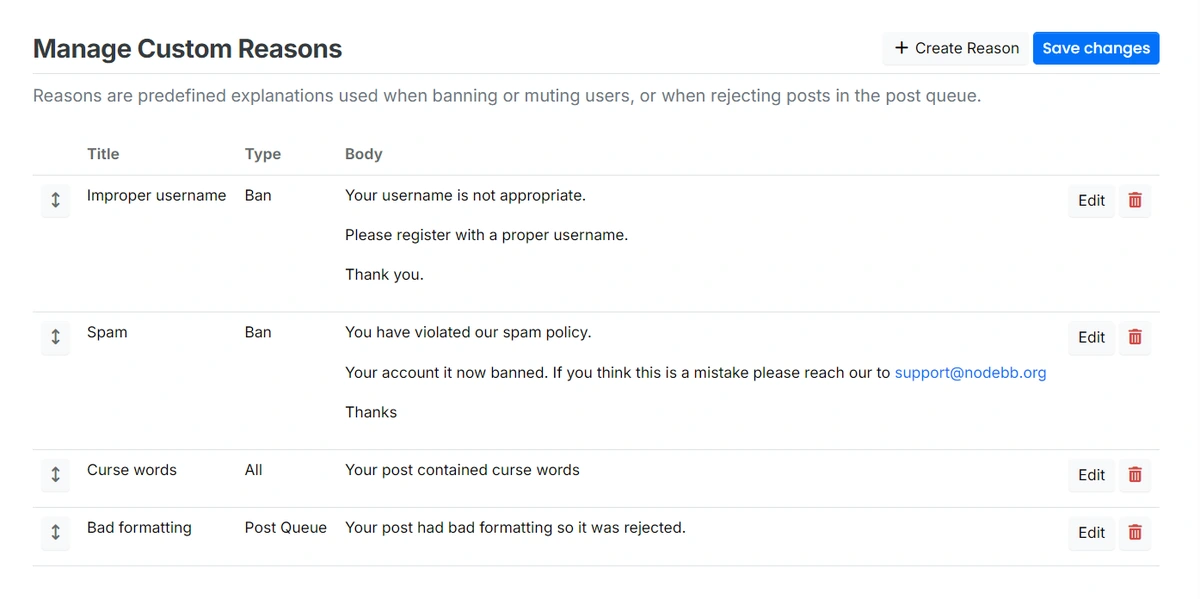Click the Create Reason button
This screenshot has height=599, width=1200.
tap(956, 48)
